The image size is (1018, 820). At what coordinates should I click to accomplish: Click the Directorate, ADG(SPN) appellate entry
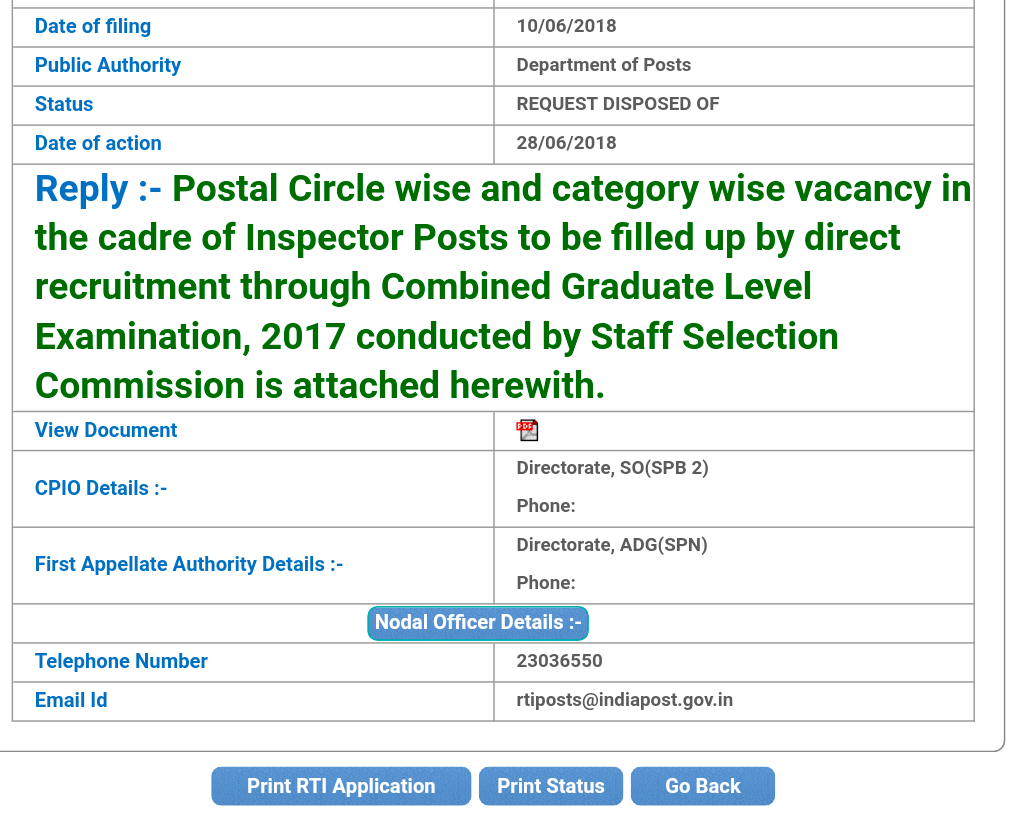point(611,545)
